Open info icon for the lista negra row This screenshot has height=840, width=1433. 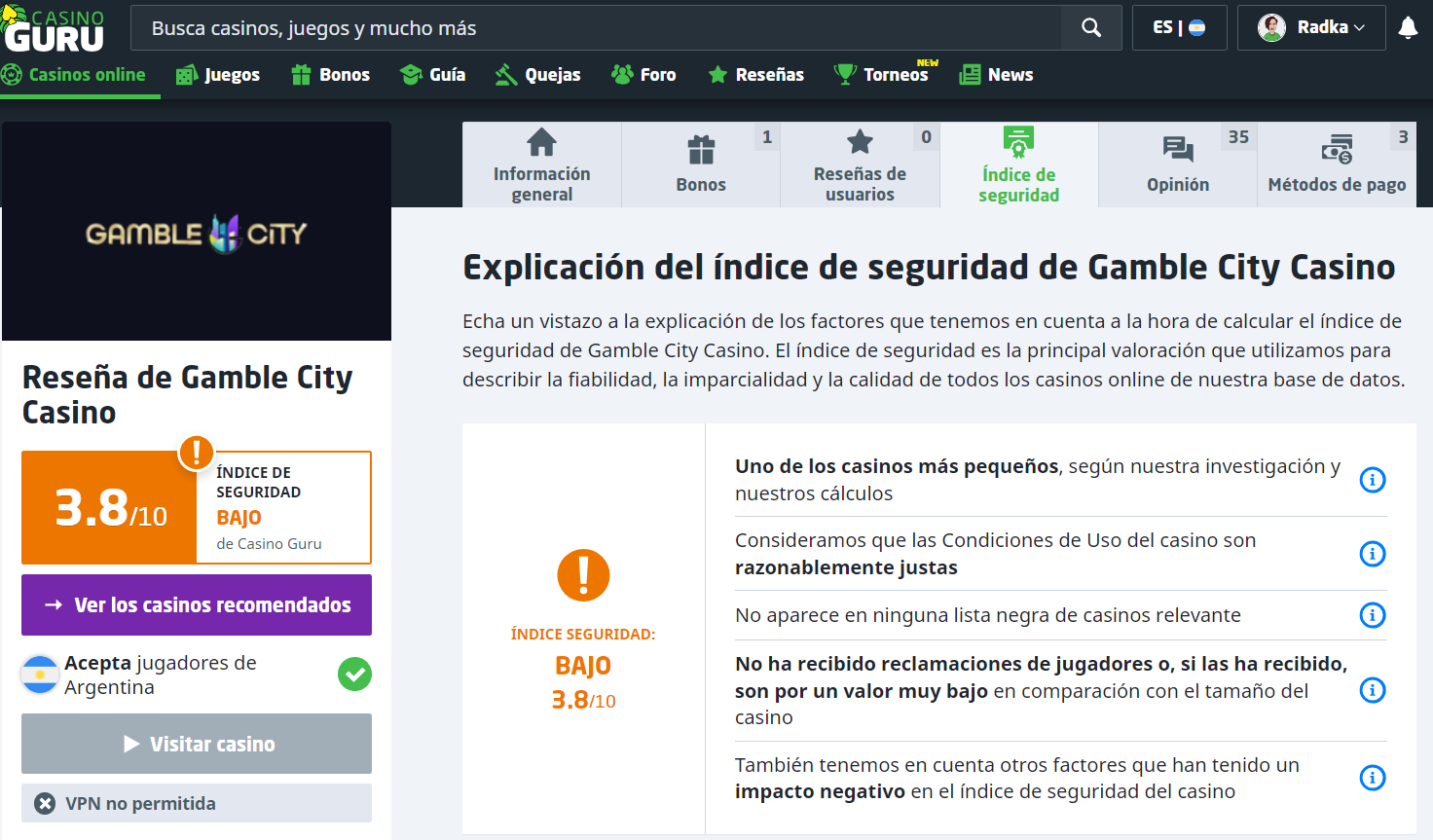pos(1372,615)
